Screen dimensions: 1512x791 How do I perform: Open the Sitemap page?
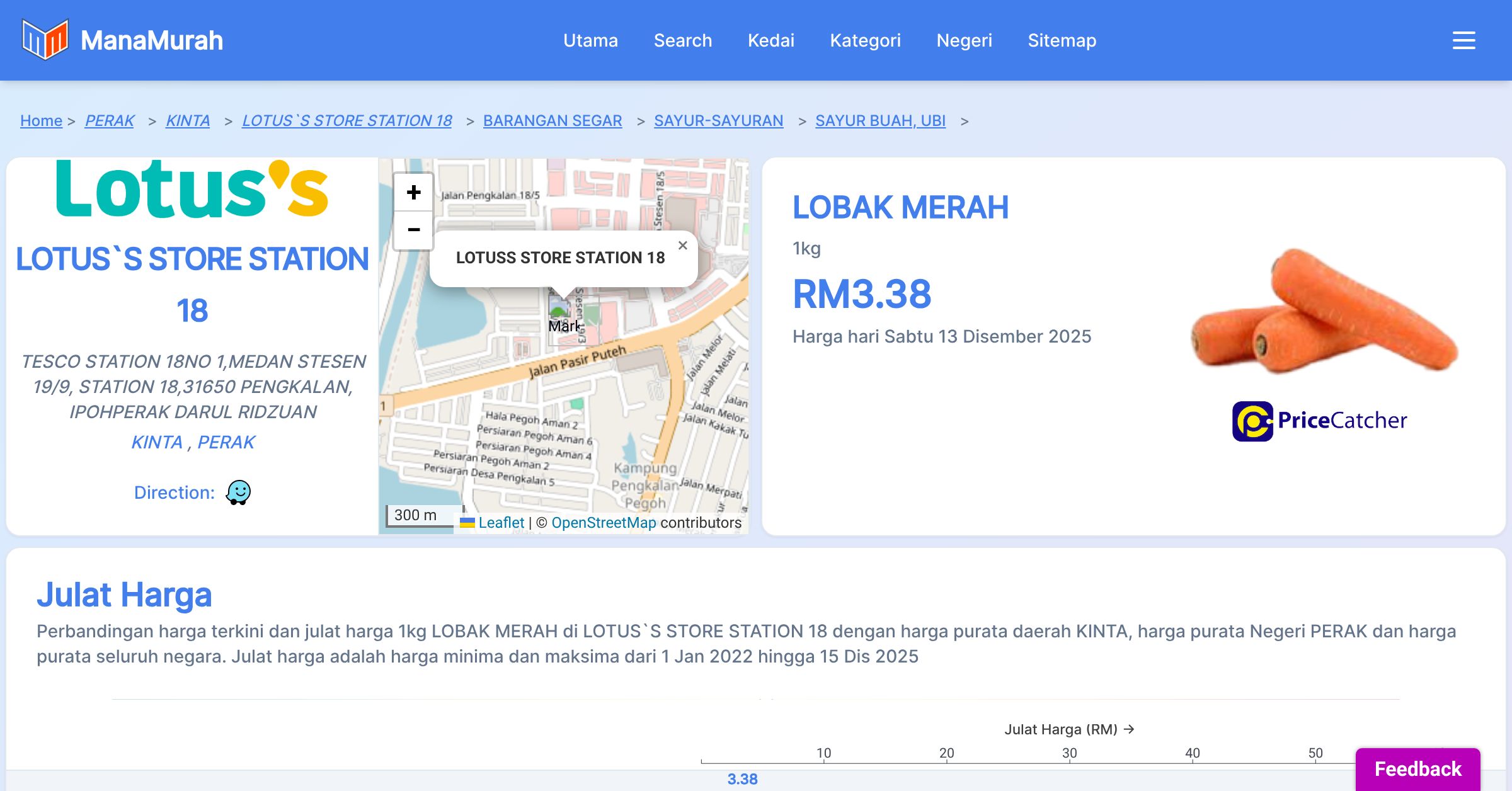(x=1062, y=40)
